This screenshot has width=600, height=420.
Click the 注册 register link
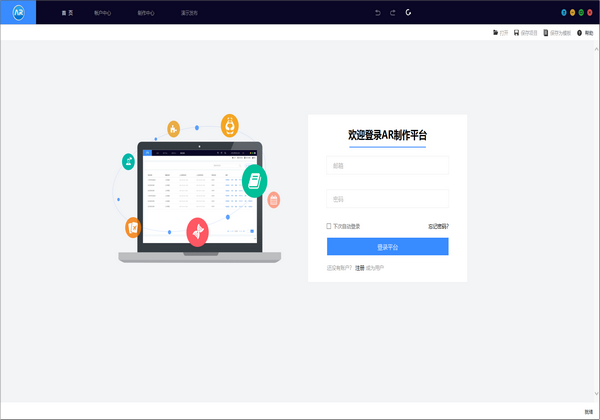360,268
